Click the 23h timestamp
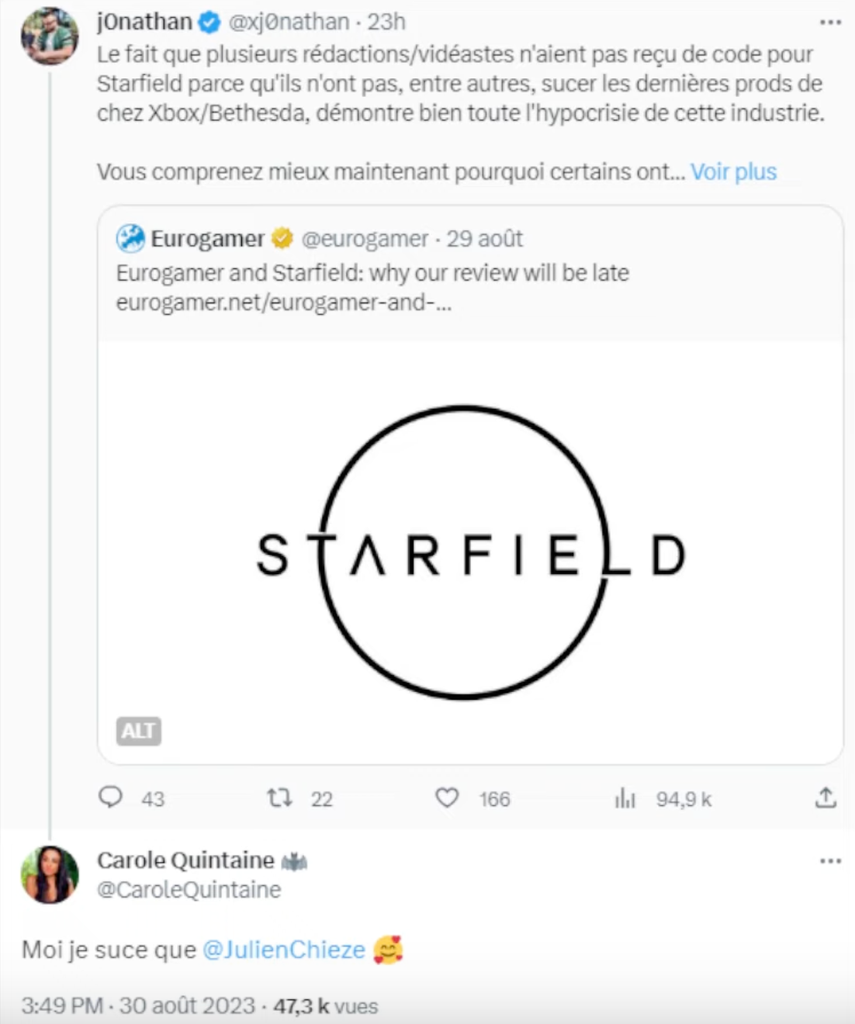Viewport: 855px width, 1024px height. pyautogui.click(x=386, y=21)
